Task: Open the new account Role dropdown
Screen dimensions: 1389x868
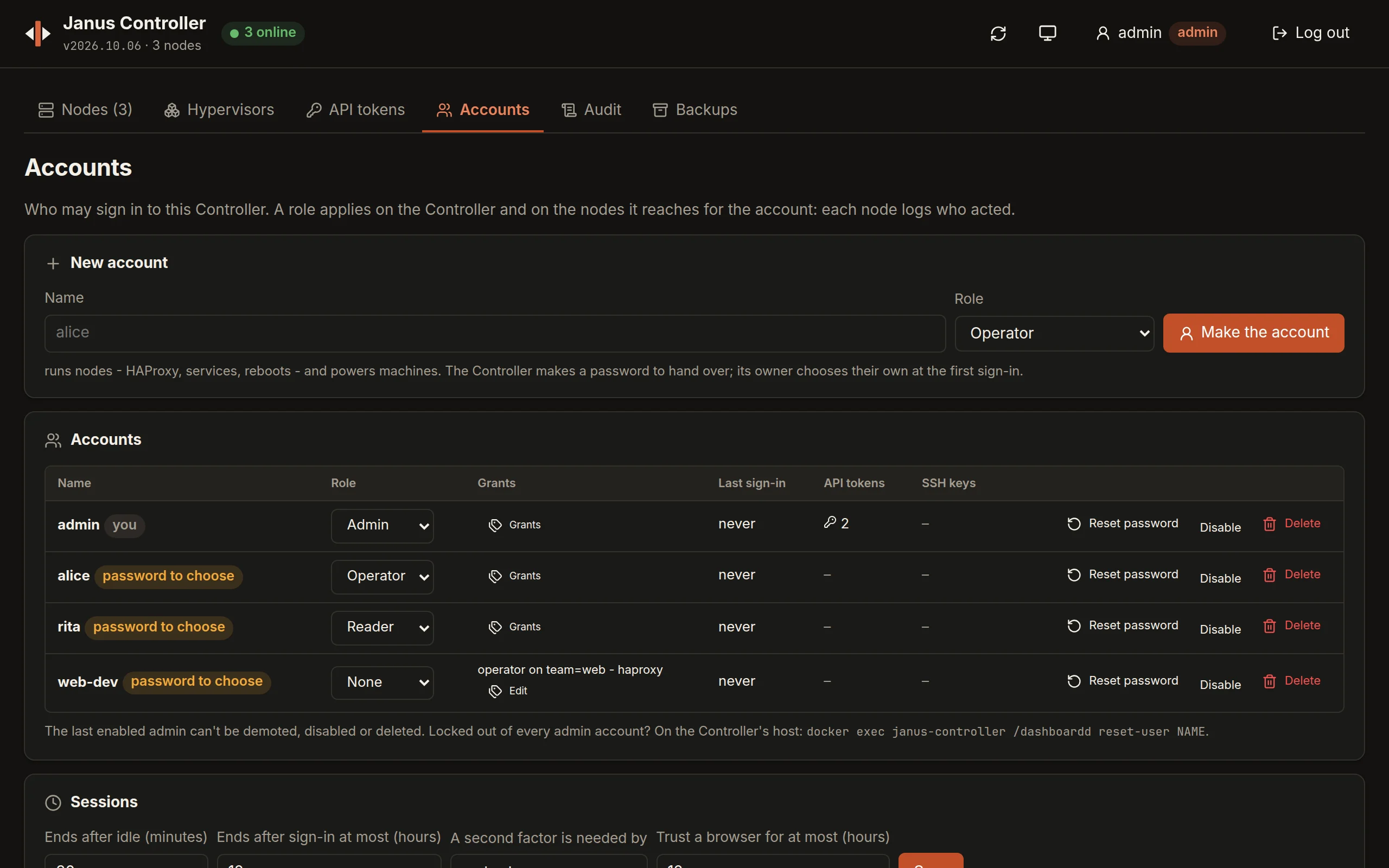Action: click(x=1054, y=334)
